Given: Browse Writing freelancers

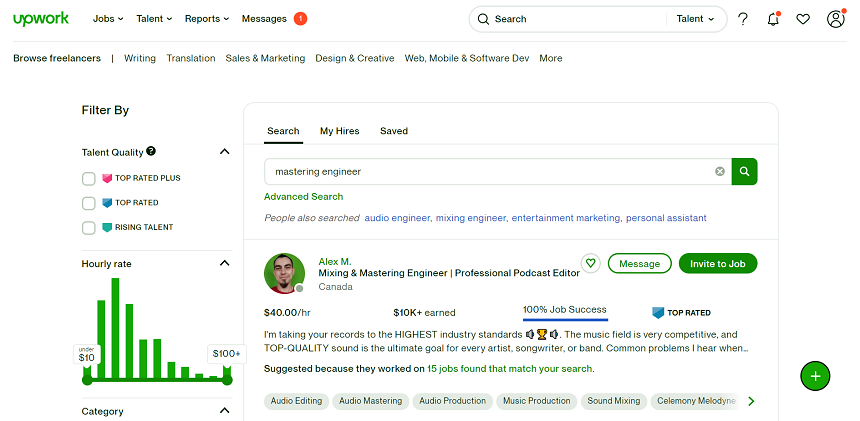Looking at the screenshot, I should tap(140, 58).
